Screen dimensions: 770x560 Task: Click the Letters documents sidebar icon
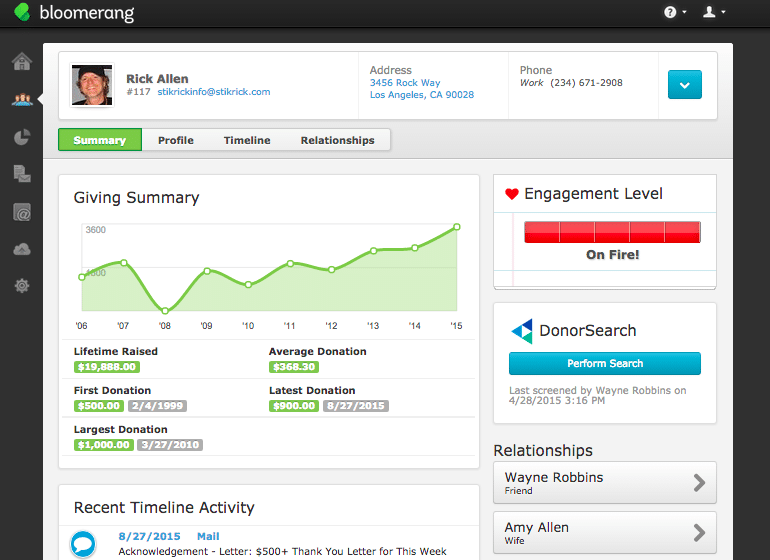tap(21, 174)
